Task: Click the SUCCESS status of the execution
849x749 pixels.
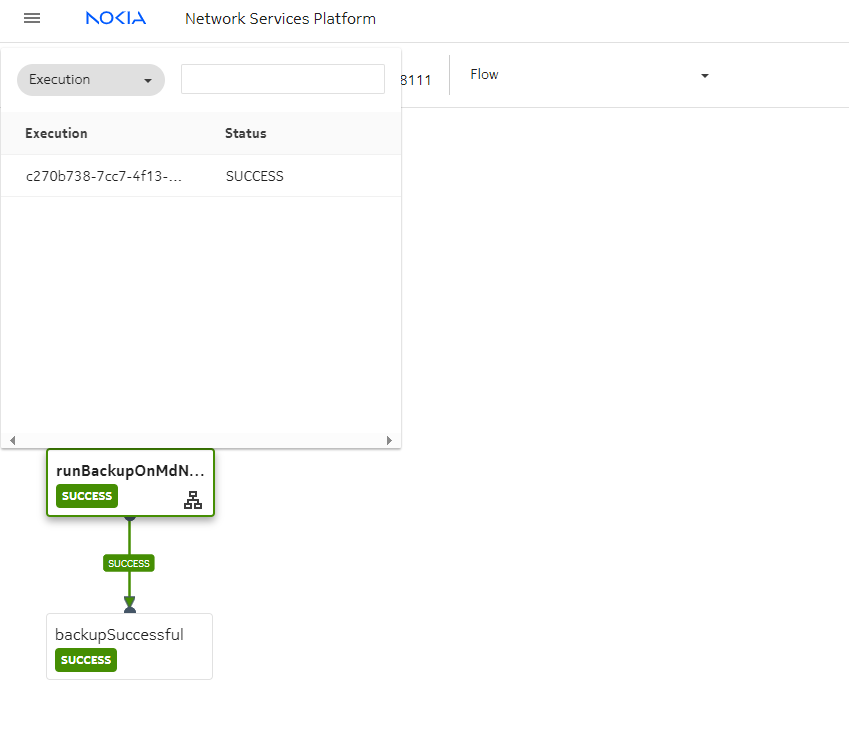Action: [x=255, y=177]
